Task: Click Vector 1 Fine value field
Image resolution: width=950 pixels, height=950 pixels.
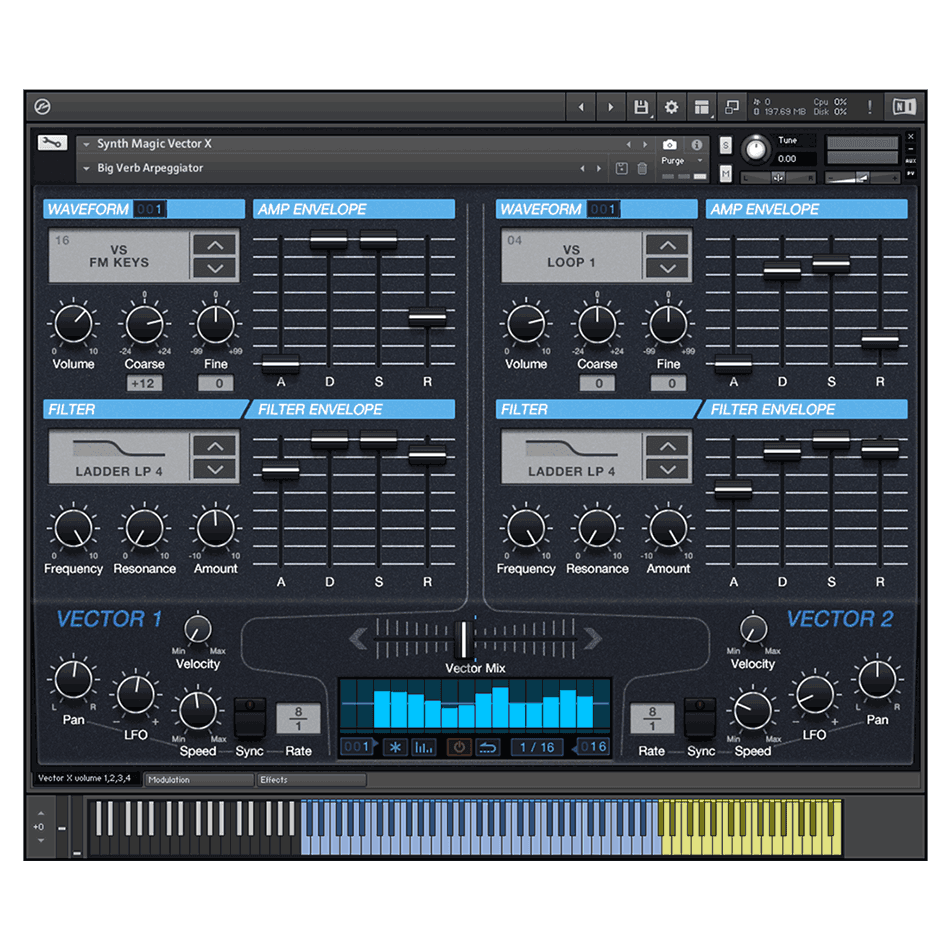Action: tap(215, 383)
